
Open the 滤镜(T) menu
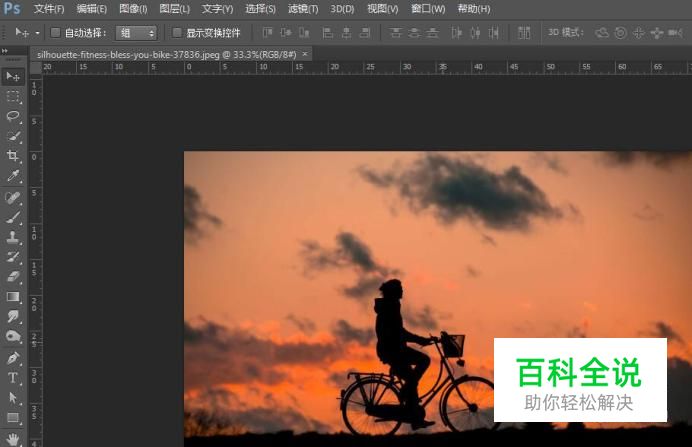pyautogui.click(x=303, y=9)
